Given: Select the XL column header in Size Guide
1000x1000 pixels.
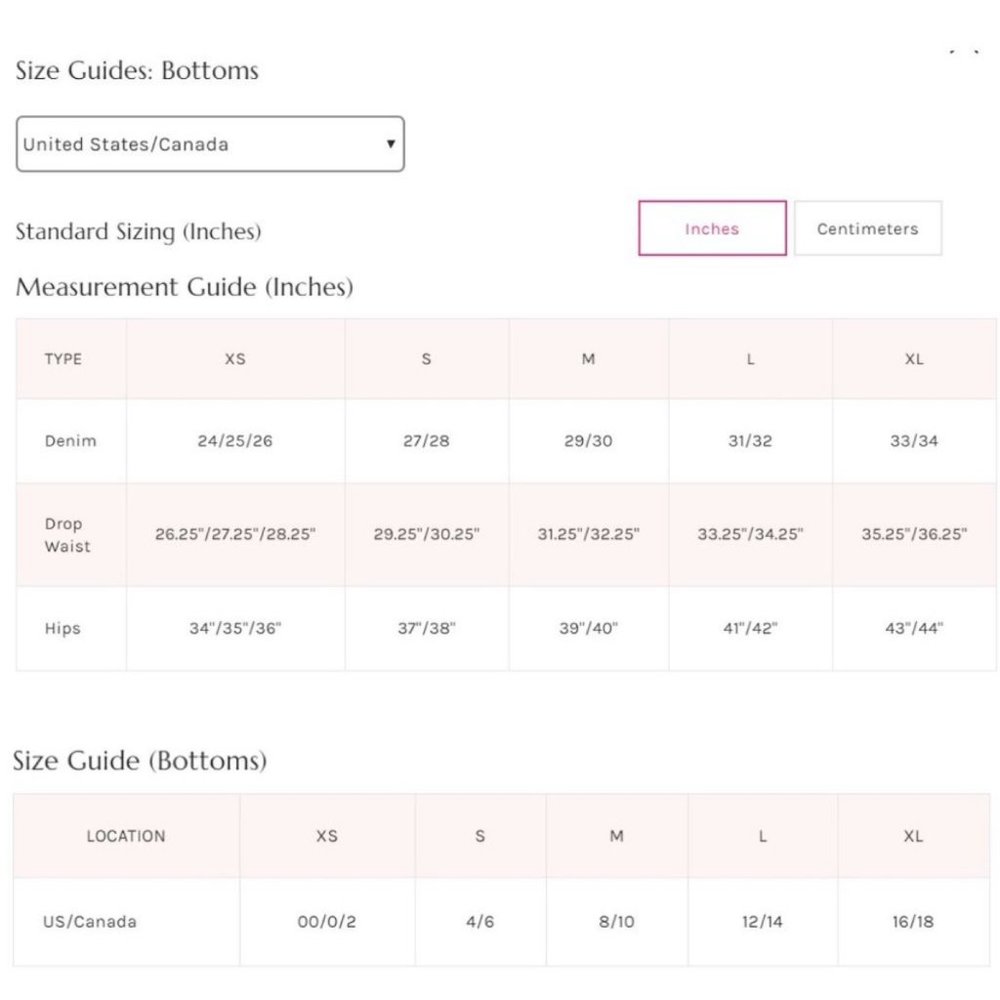Looking at the screenshot, I should tap(914, 836).
